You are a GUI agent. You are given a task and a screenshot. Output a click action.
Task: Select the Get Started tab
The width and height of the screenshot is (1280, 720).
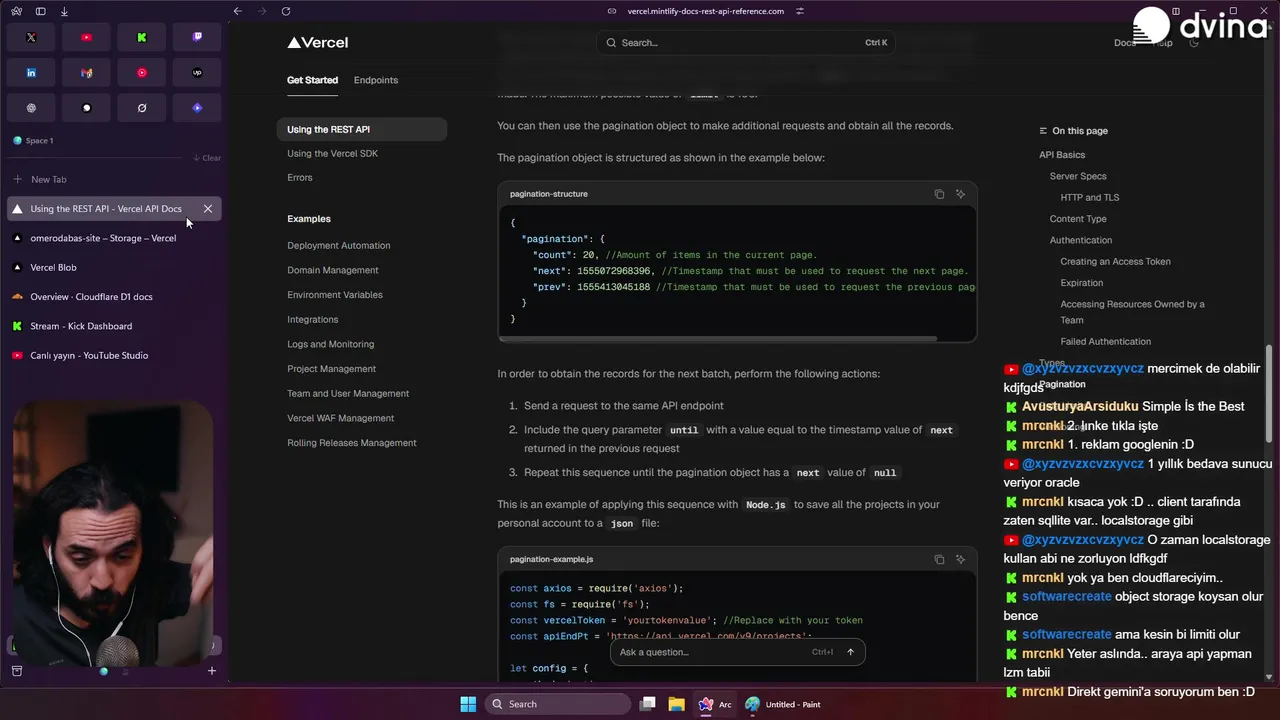(312, 80)
